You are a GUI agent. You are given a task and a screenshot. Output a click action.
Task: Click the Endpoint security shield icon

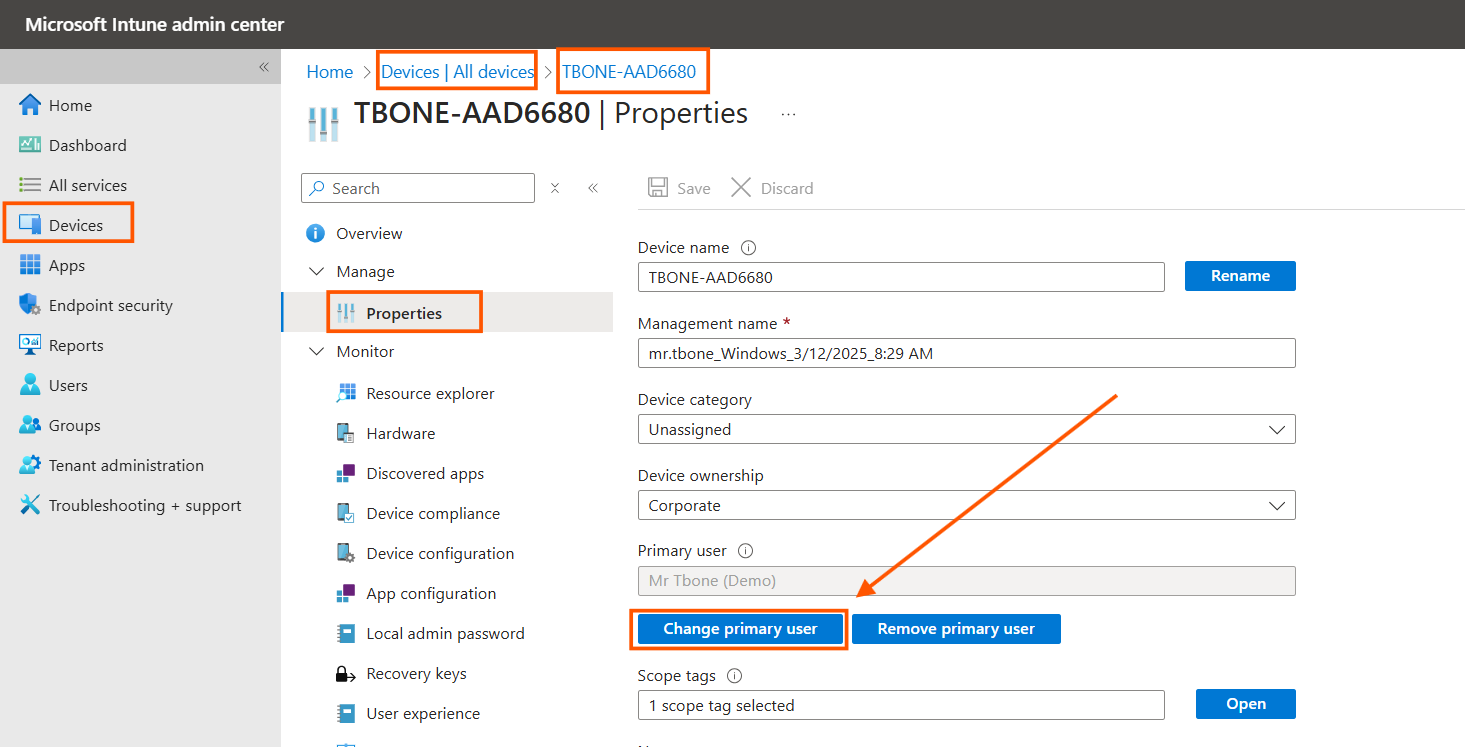coord(30,305)
